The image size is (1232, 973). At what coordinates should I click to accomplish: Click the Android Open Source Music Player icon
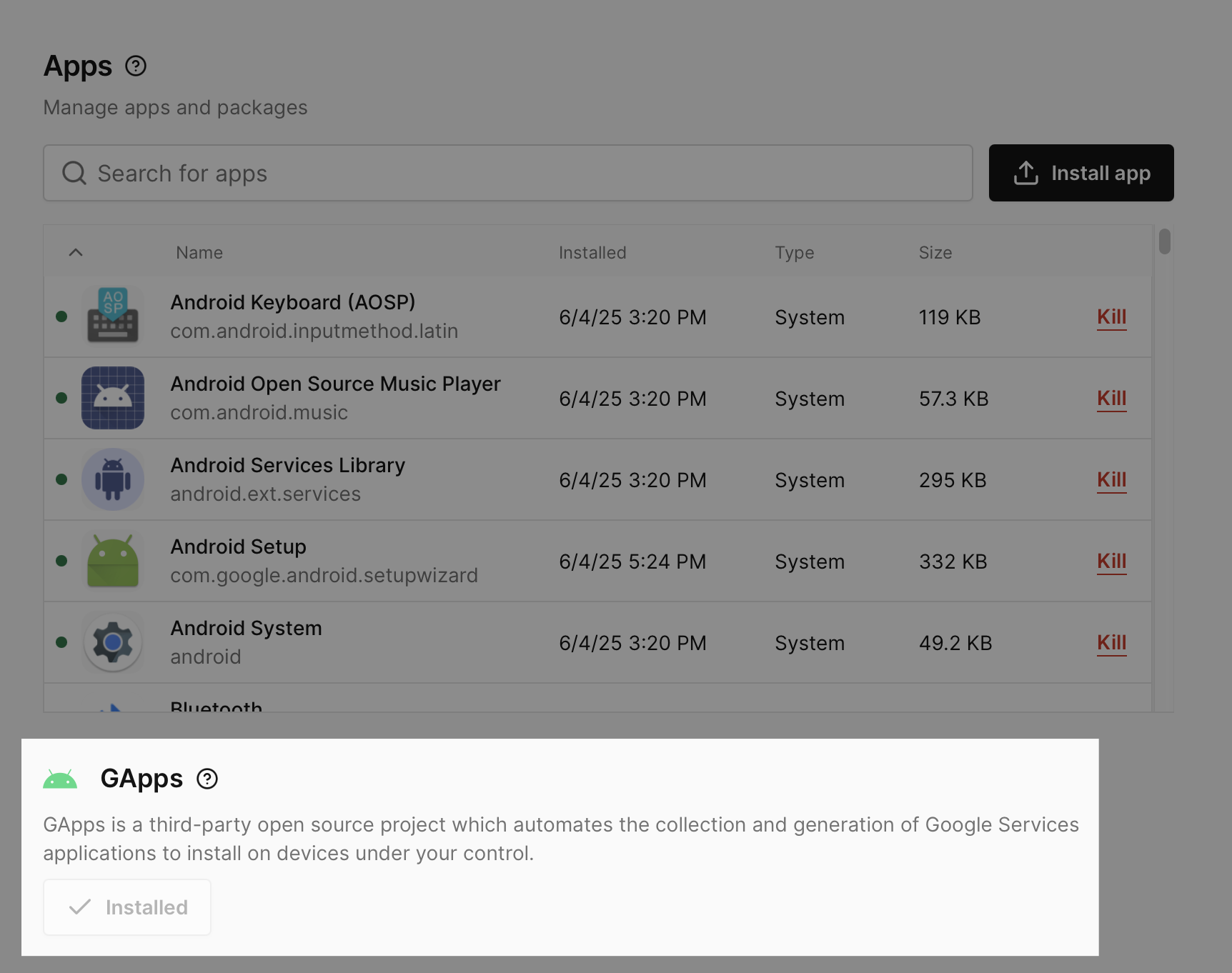(113, 398)
